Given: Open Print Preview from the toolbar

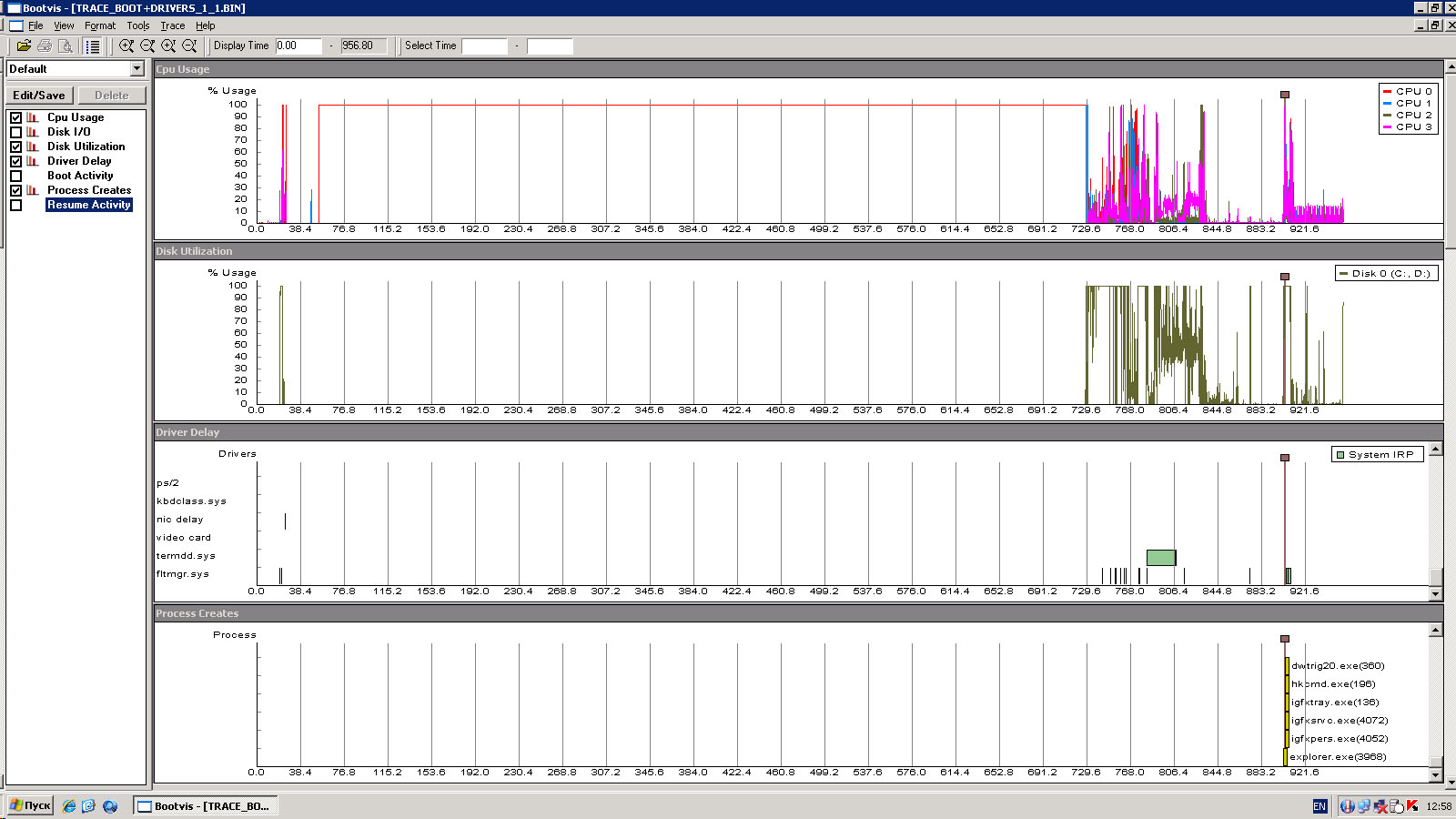Looking at the screenshot, I should click(66, 45).
